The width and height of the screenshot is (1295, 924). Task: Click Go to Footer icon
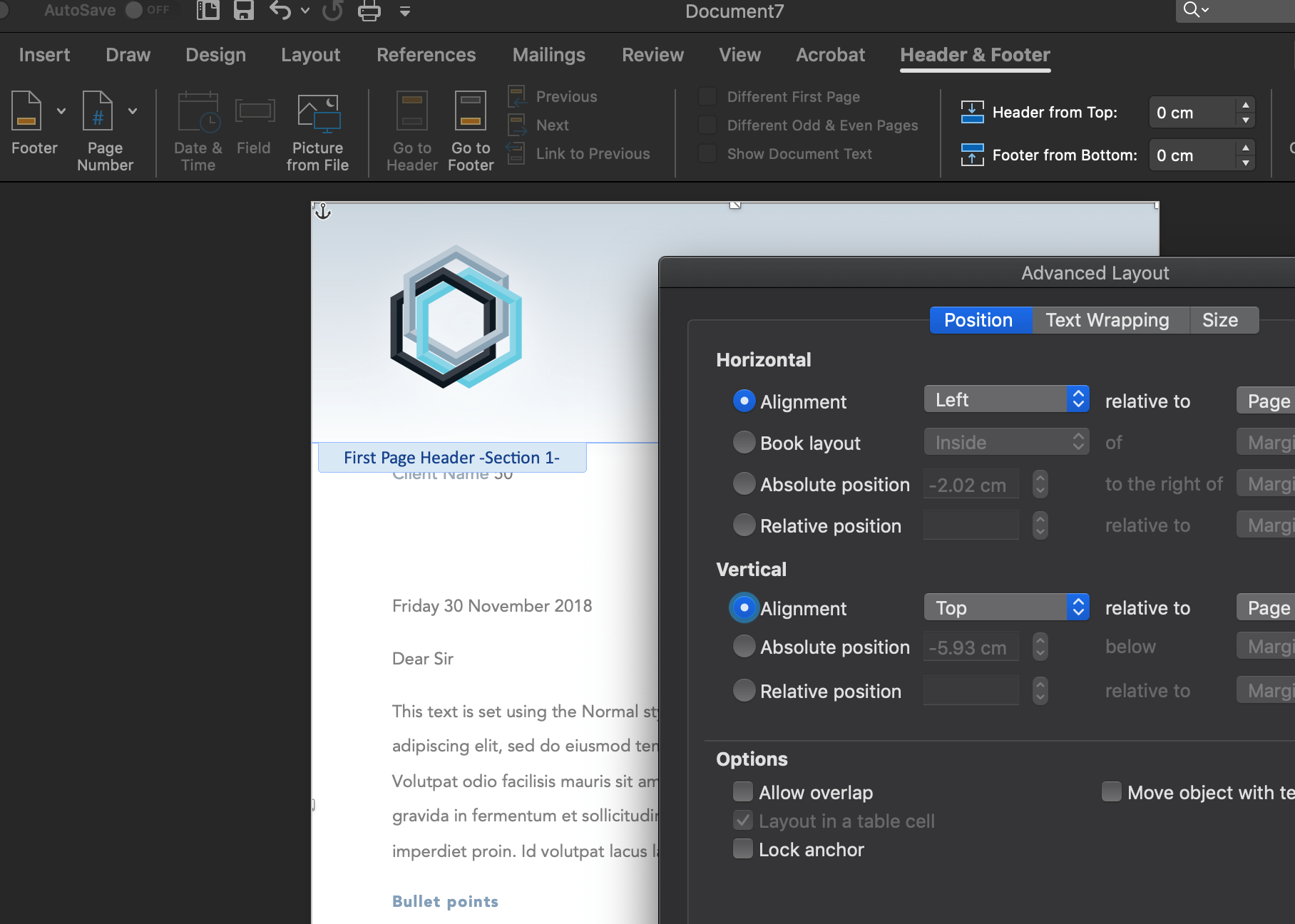[x=471, y=111]
